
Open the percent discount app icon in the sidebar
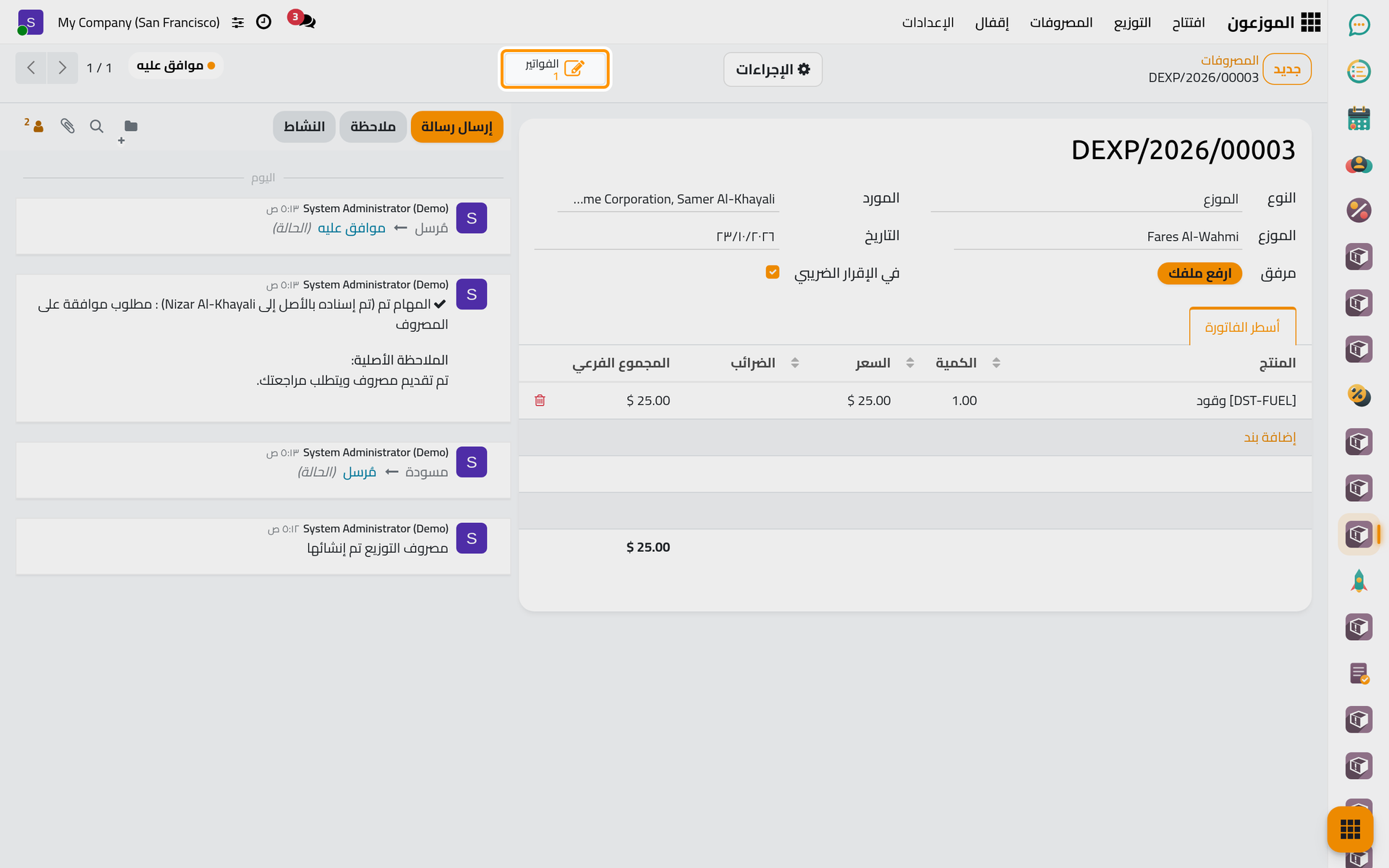pyautogui.click(x=1359, y=210)
